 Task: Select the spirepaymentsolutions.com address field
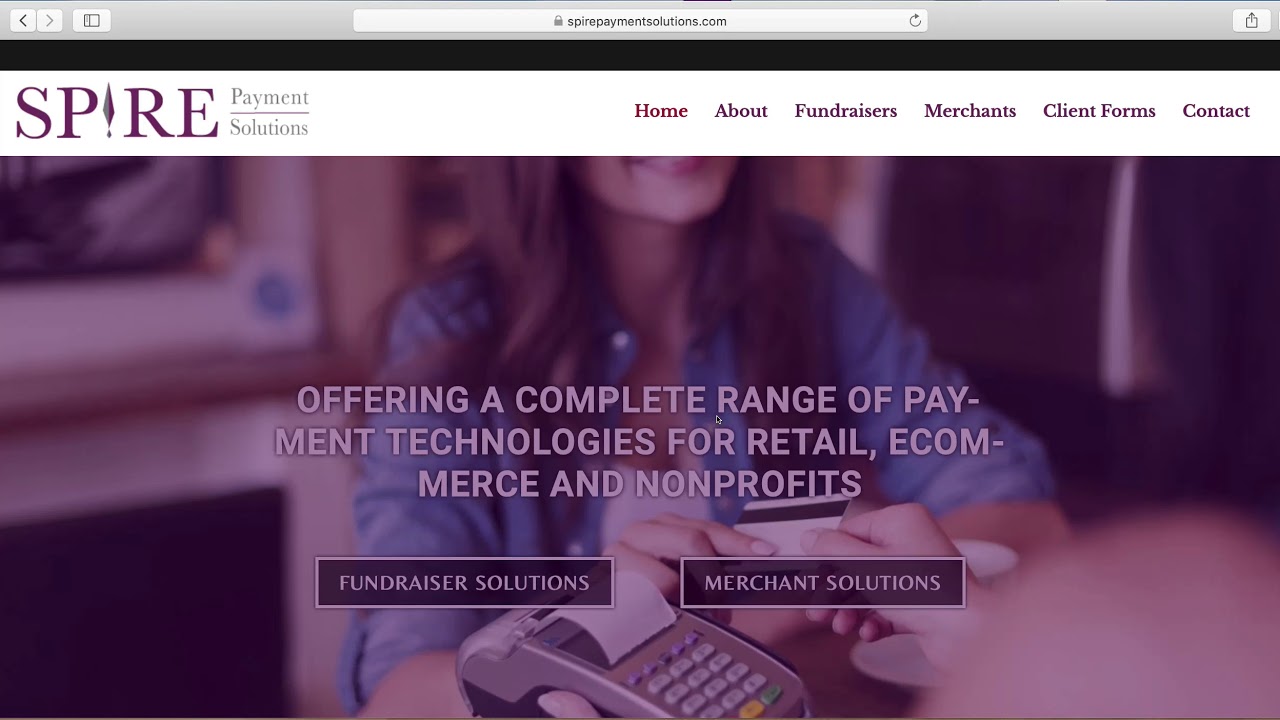[640, 20]
